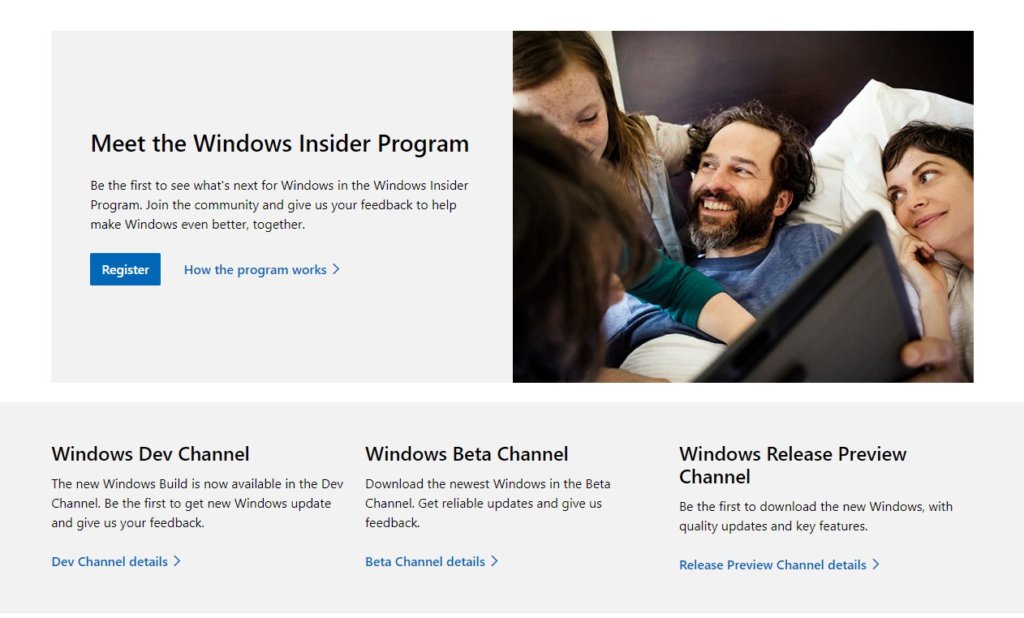
Task: Click the Windows Dev Channel heading
Action: click(150, 454)
